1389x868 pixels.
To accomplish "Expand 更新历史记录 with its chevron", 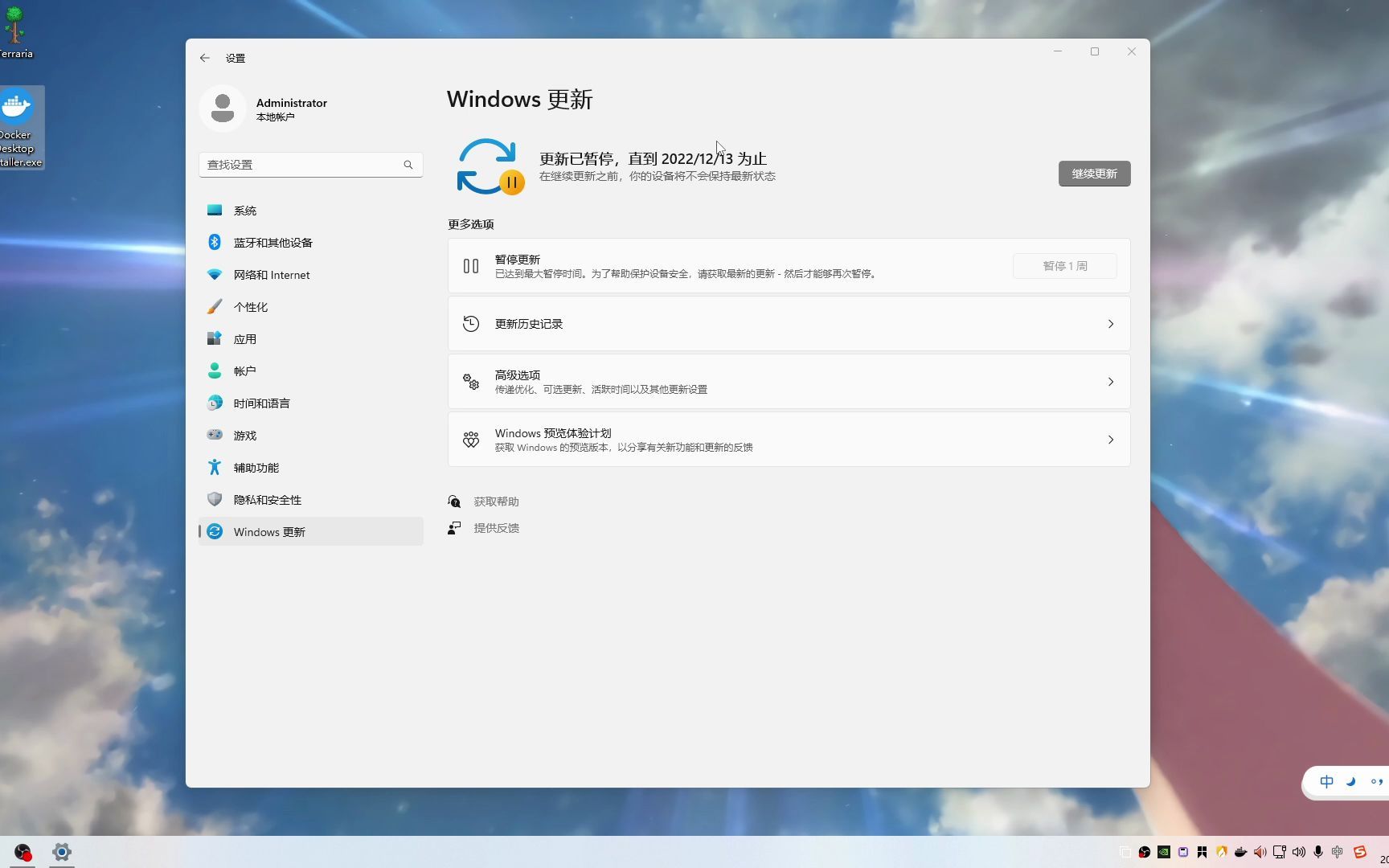I will click(1111, 324).
